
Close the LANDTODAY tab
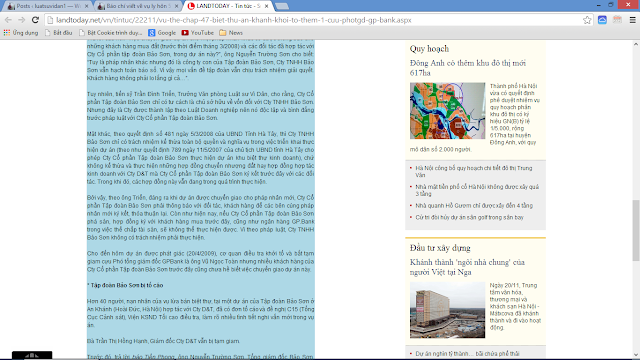[x=266, y=6]
